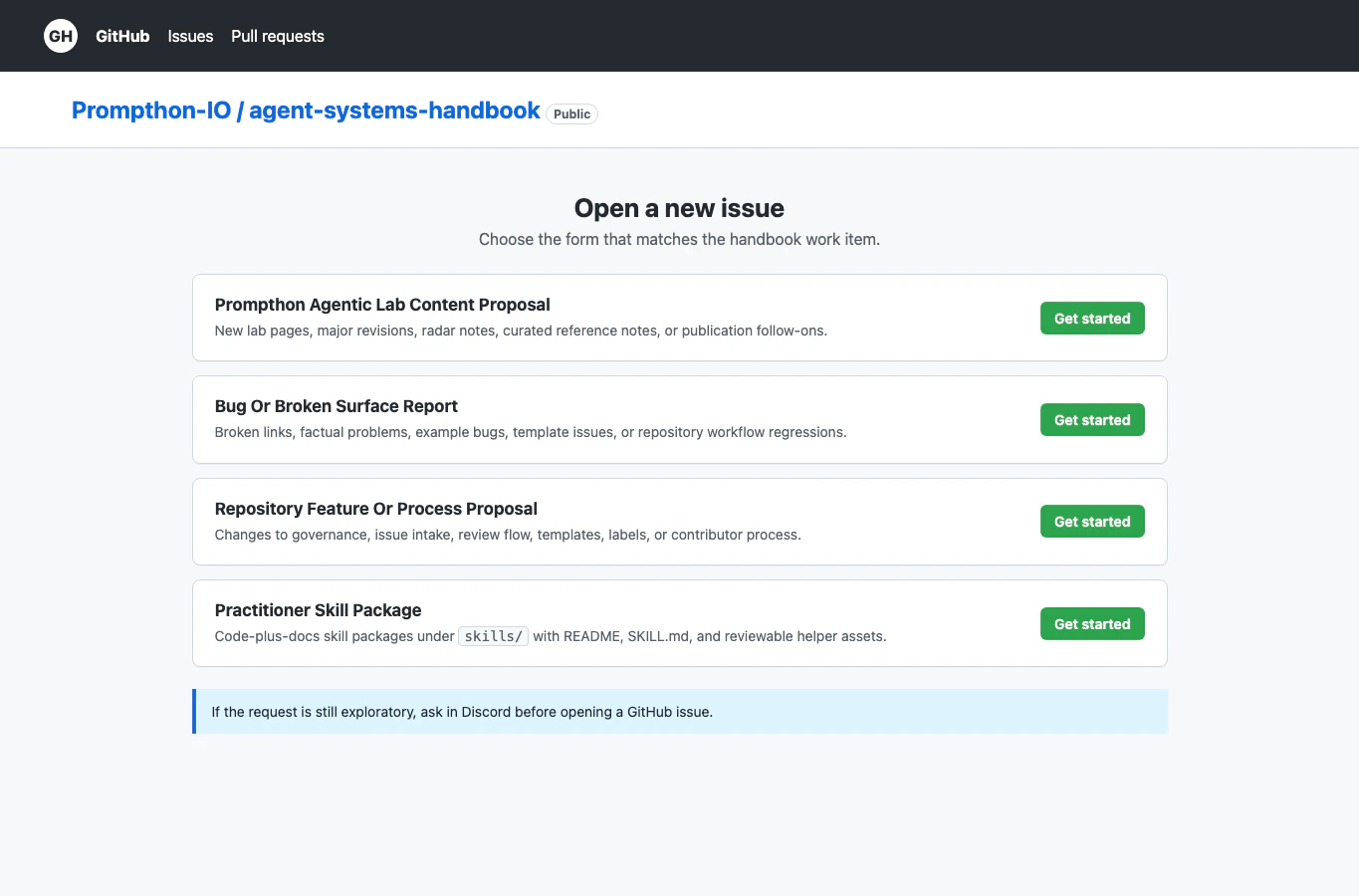Select the Practitioner Skill Package title

coord(319,610)
